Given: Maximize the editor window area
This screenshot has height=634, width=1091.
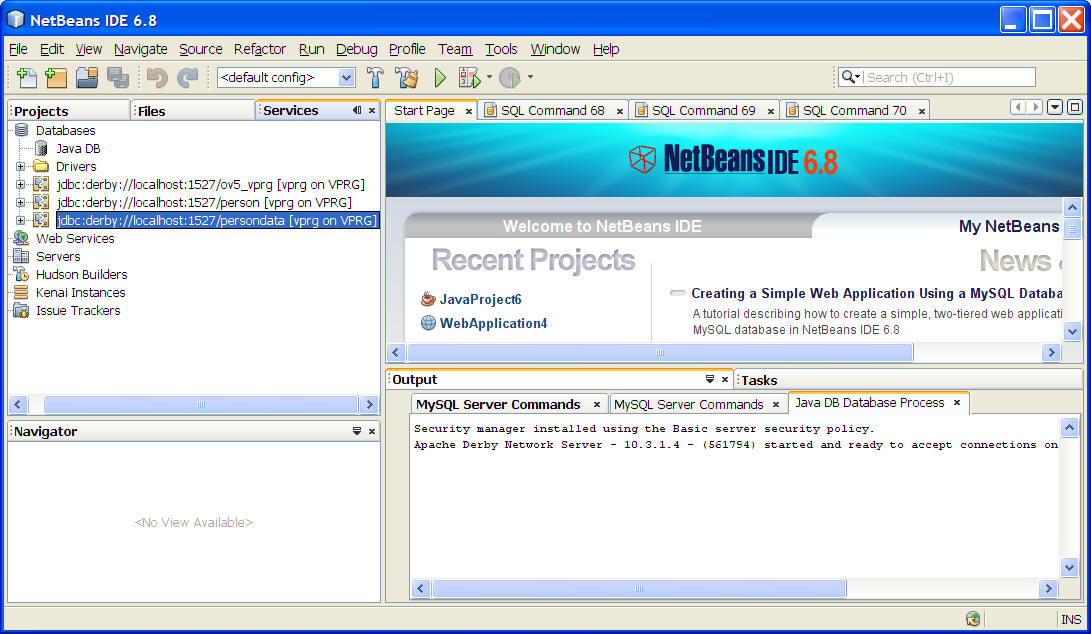Looking at the screenshot, I should click(x=1075, y=107).
